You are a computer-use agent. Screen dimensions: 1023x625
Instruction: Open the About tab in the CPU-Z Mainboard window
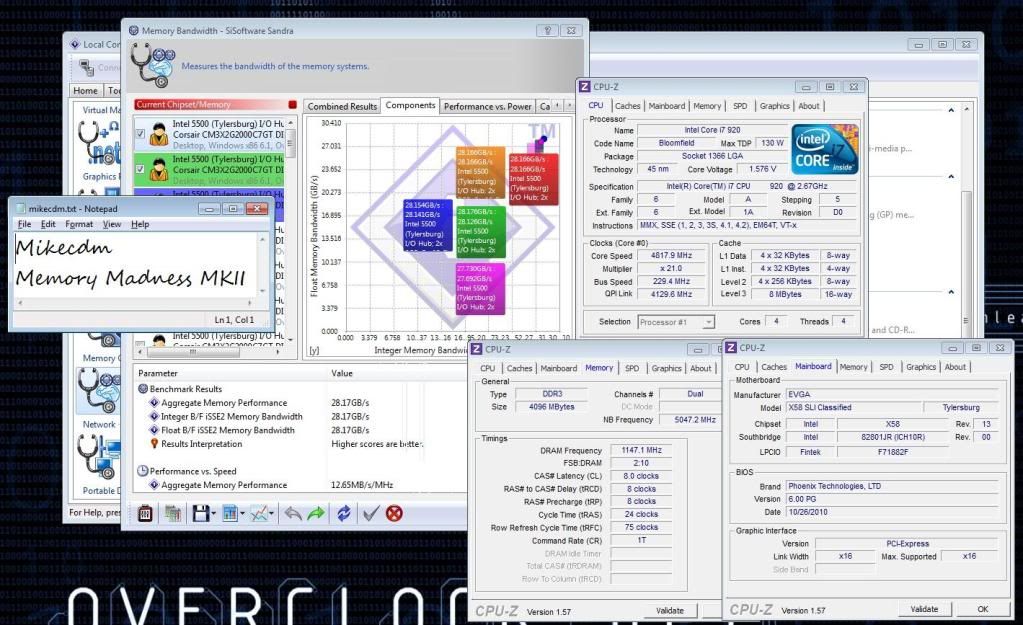(955, 367)
